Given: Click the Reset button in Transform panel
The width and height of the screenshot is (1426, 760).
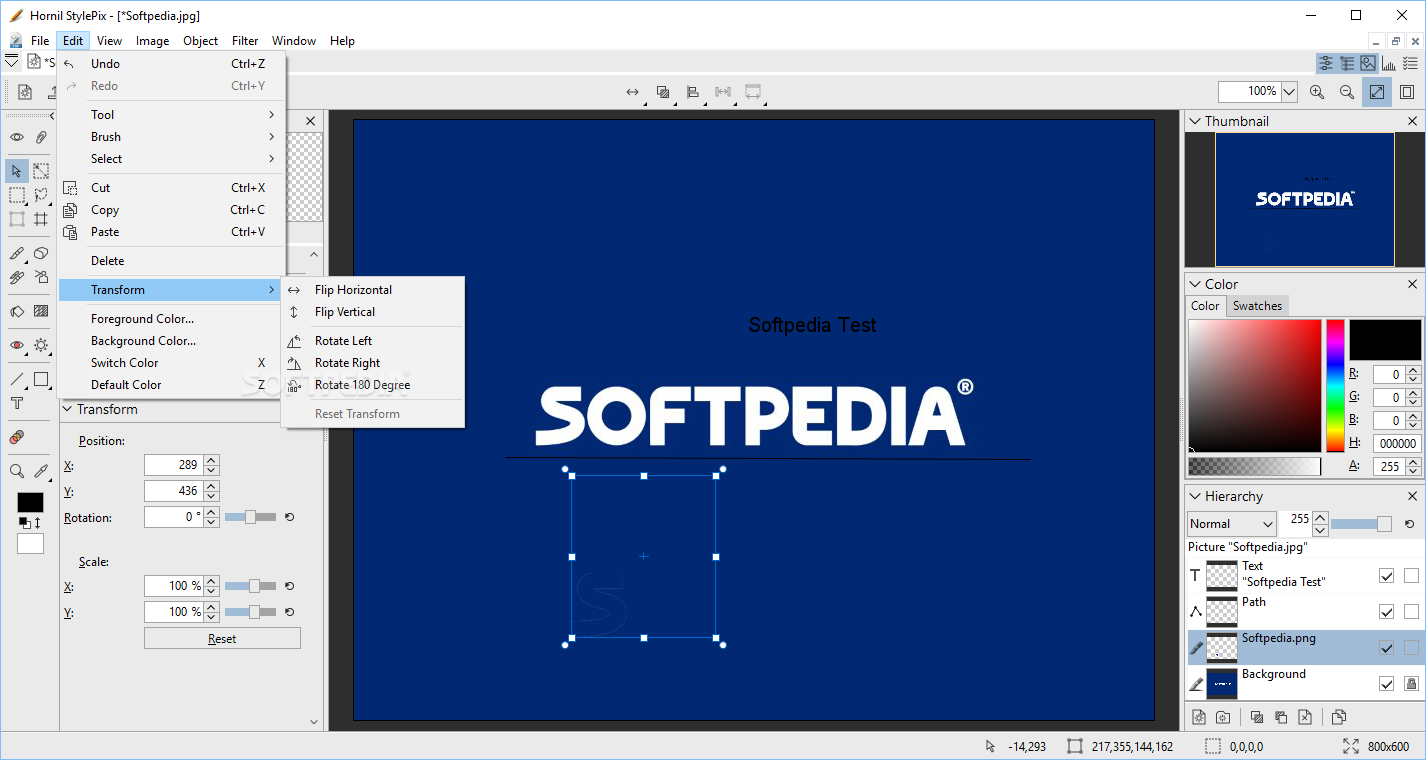Looking at the screenshot, I should pos(222,638).
